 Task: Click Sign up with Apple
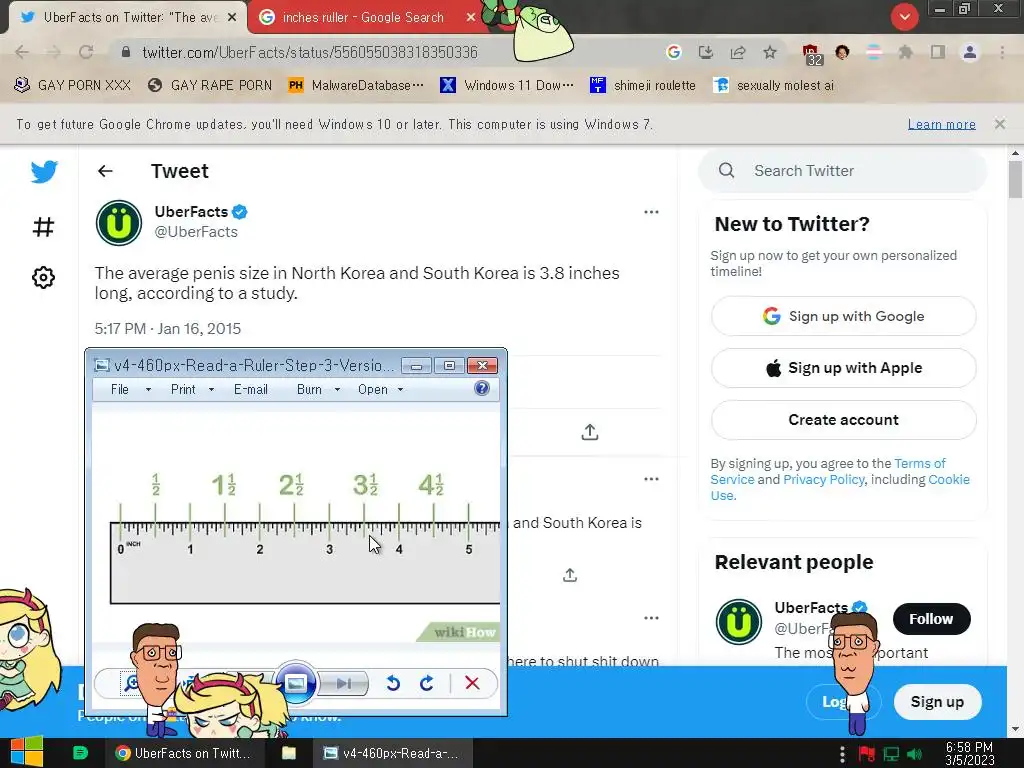point(843,368)
